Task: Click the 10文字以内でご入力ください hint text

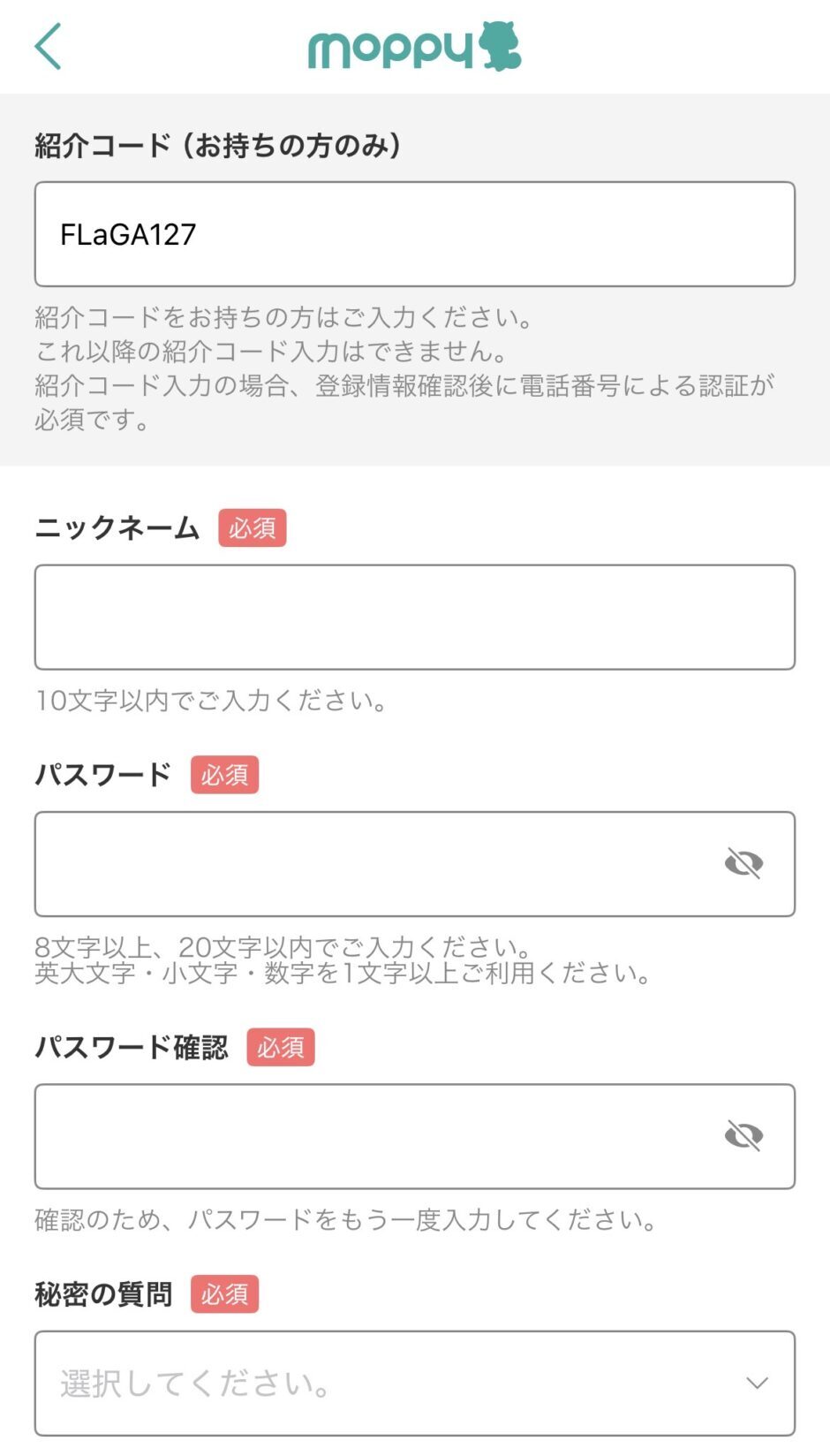Action: point(211,701)
